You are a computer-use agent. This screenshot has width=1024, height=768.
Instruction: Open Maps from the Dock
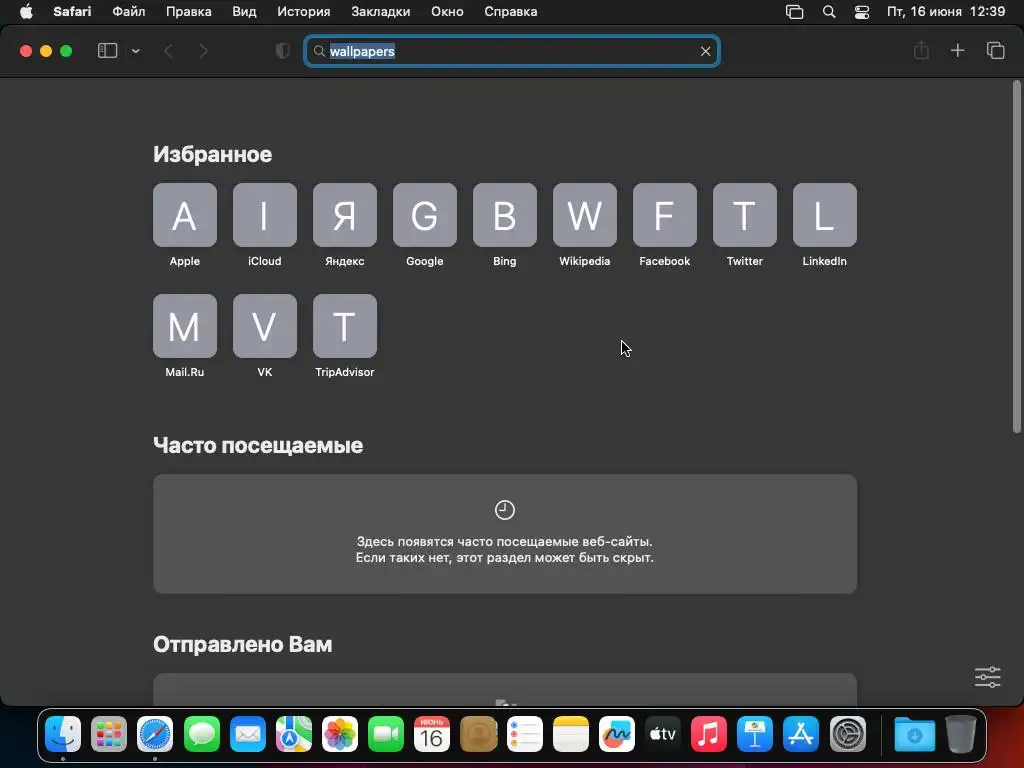pyautogui.click(x=294, y=734)
